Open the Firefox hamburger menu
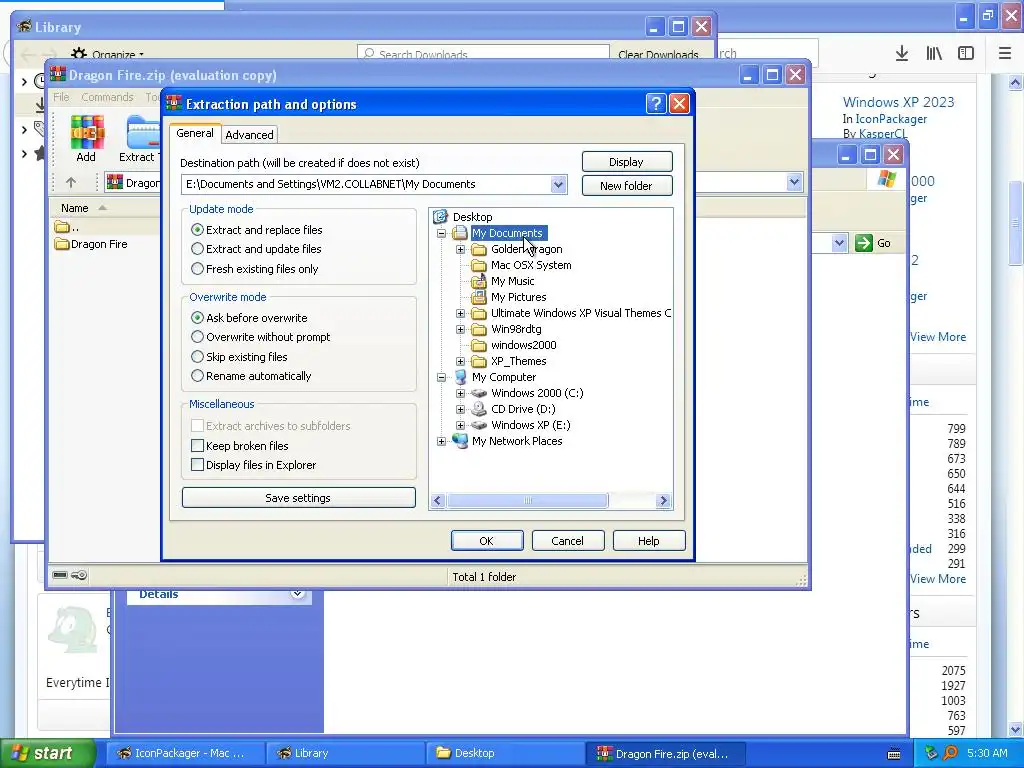Image resolution: width=1024 pixels, height=768 pixels. (1005, 54)
